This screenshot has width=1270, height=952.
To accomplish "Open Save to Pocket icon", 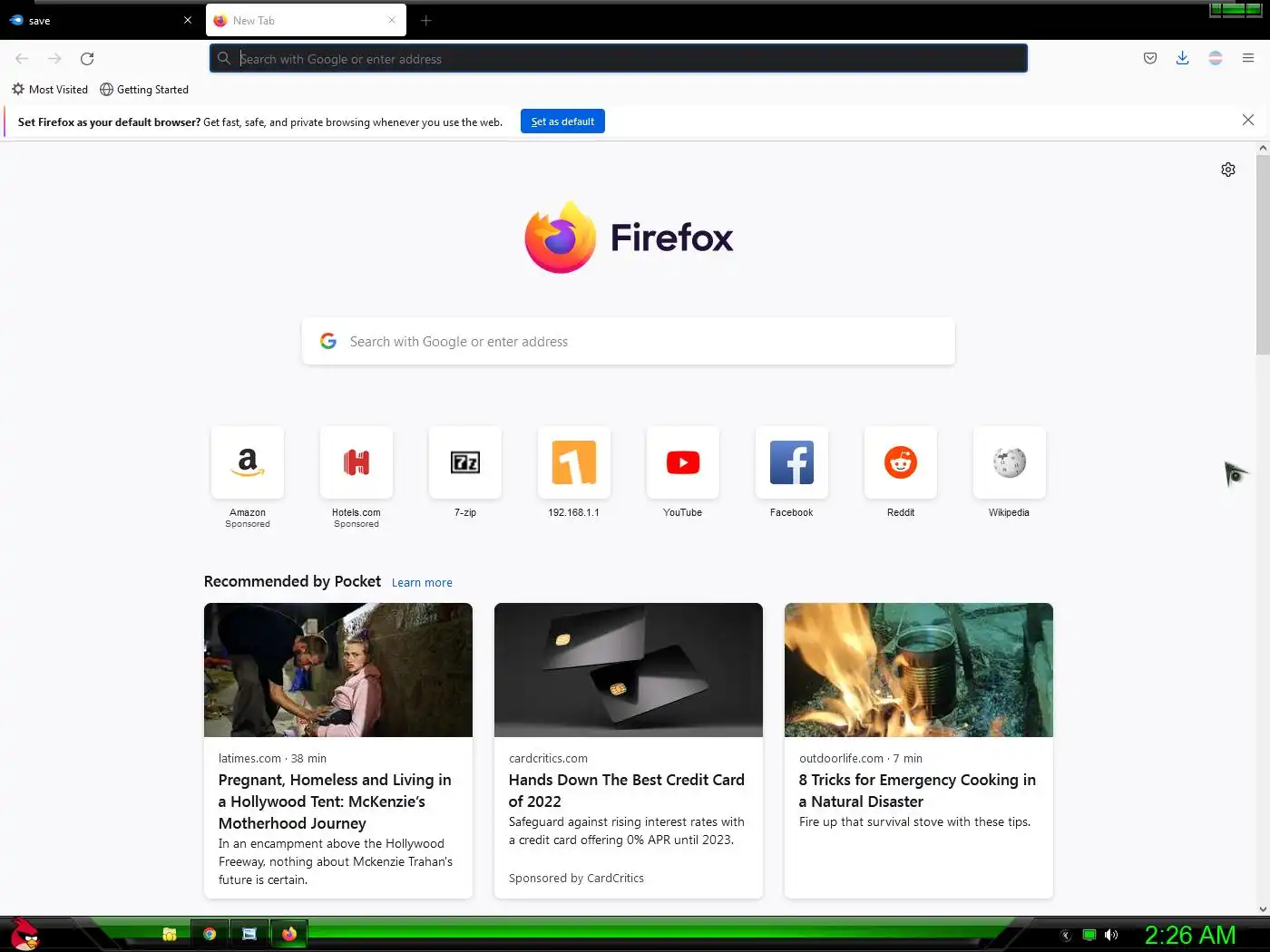I will point(1150,59).
